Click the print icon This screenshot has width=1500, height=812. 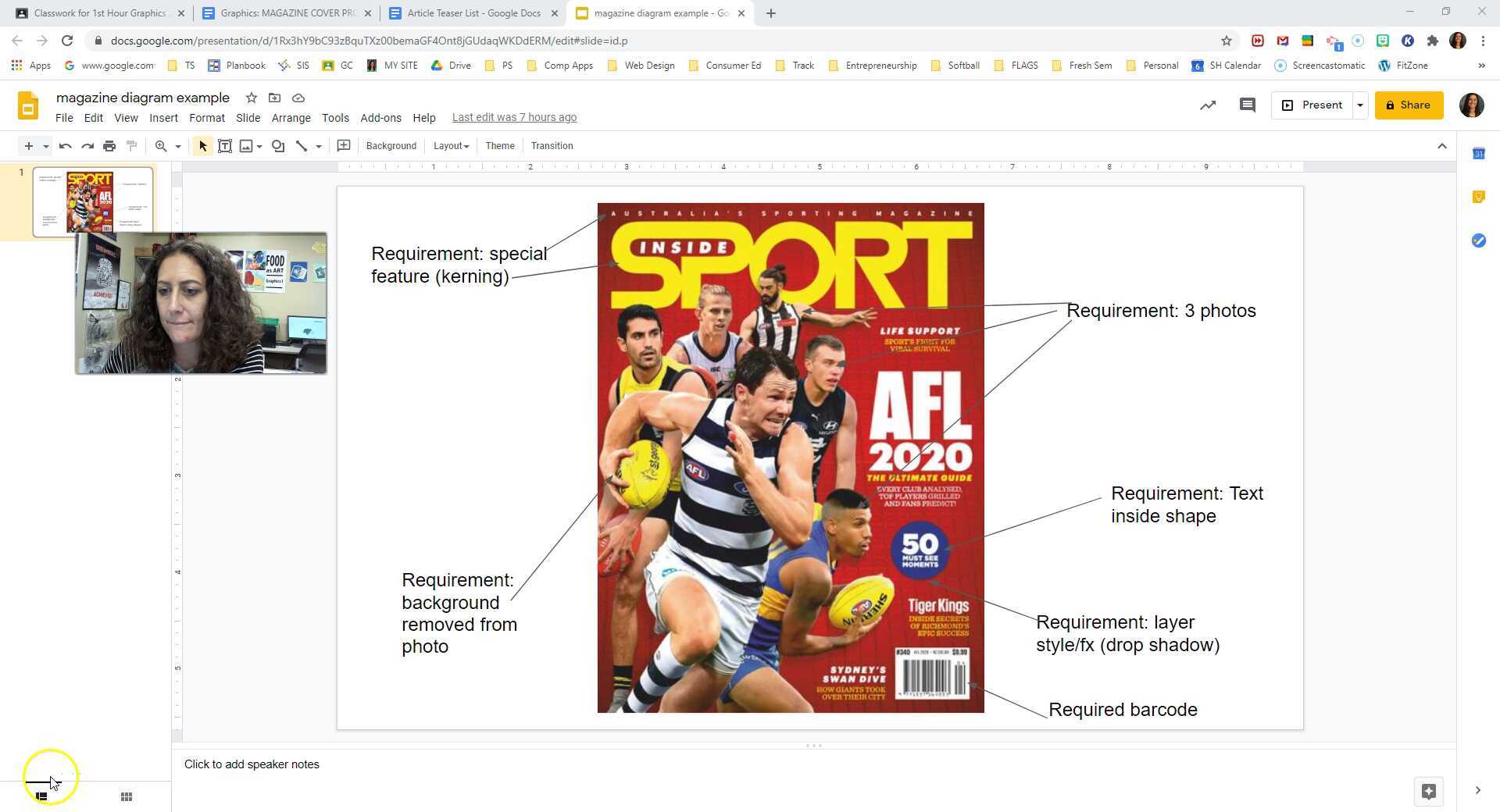tap(109, 146)
